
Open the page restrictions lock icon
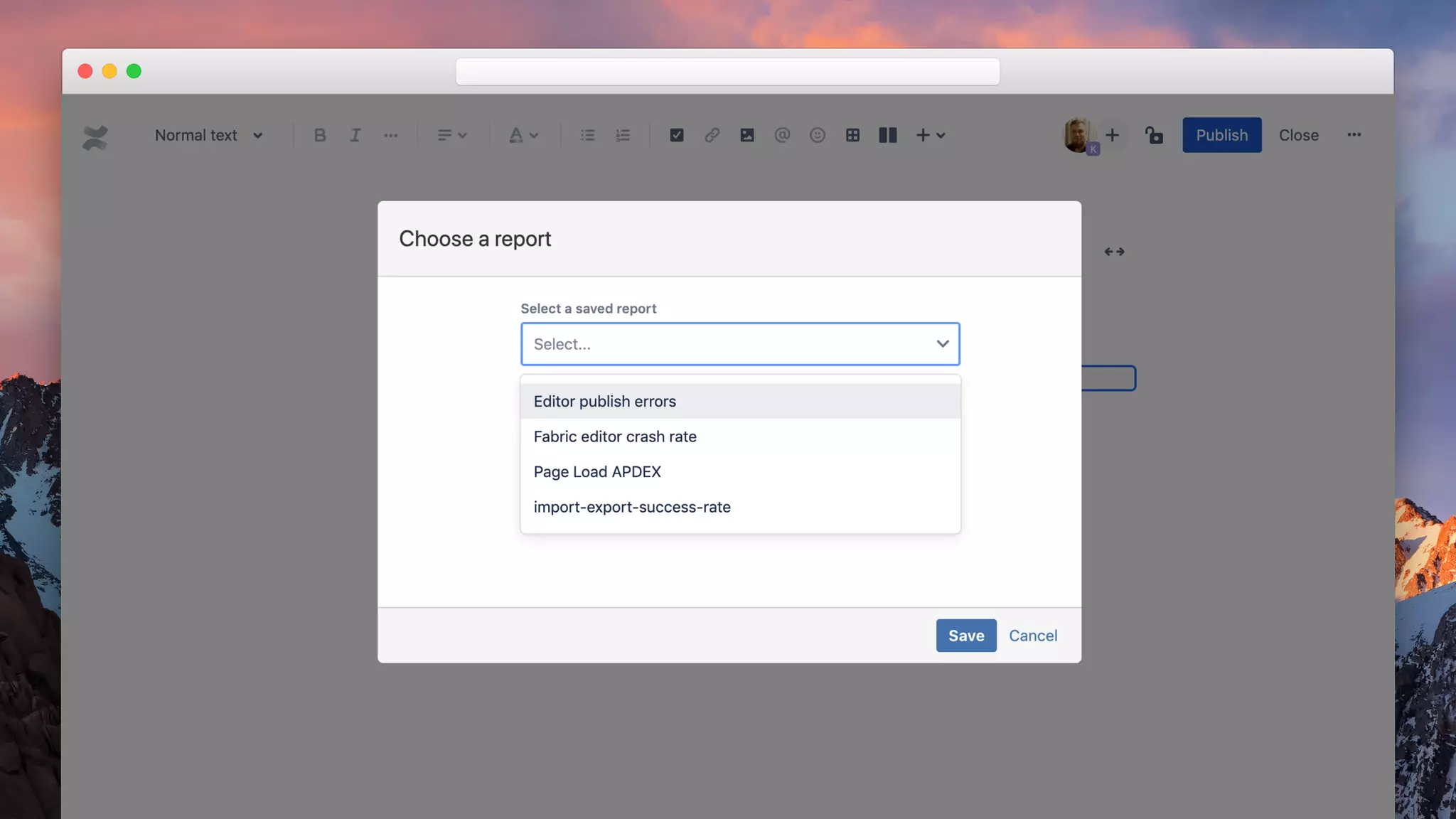[1153, 135]
